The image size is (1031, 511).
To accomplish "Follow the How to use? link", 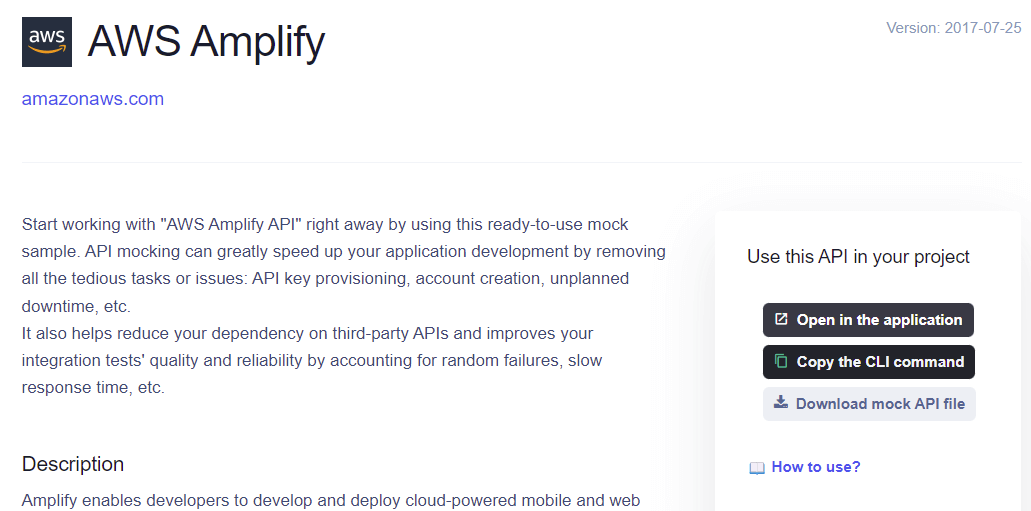I will 816,467.
